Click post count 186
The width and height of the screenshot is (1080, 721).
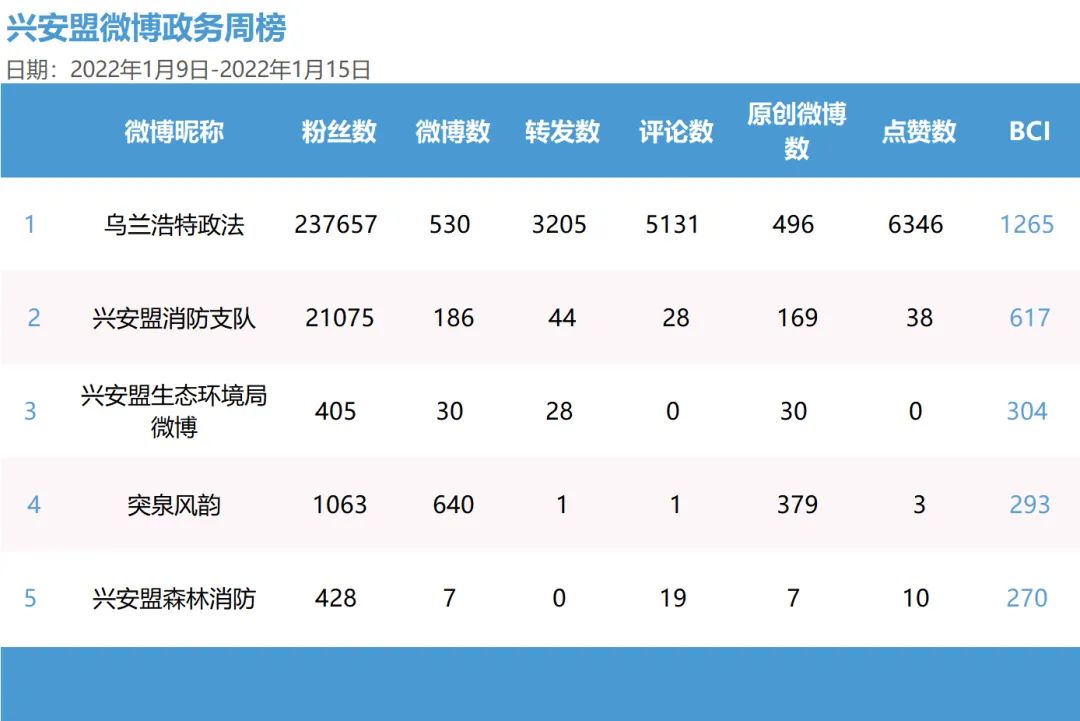tap(453, 318)
